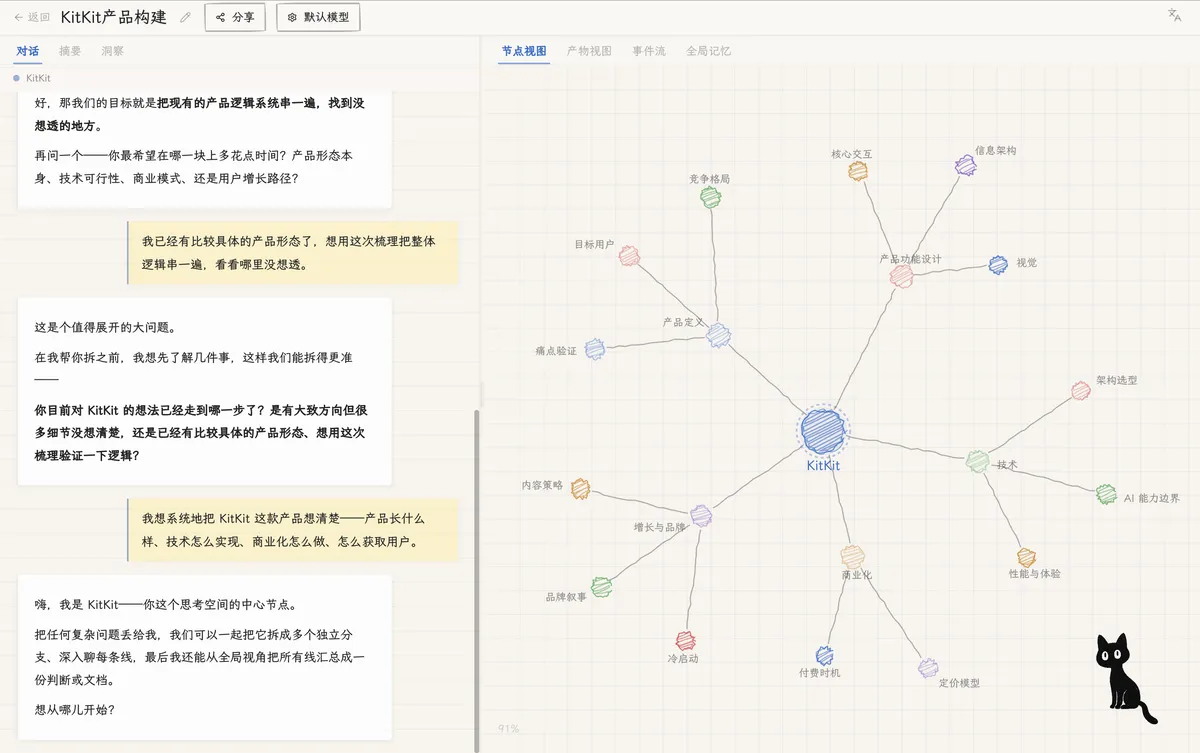
Task: Click the 架构选型 node
Action: 1080,391
